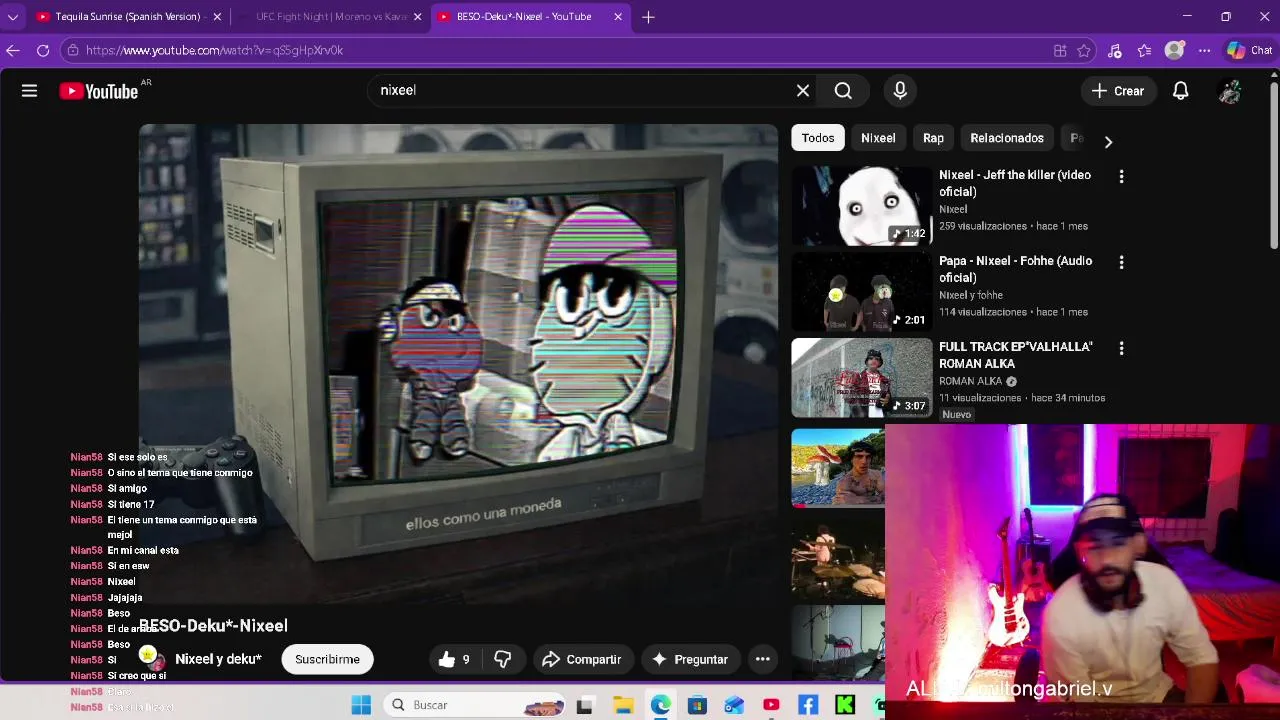
Task: Subscribe with the Suscribirme button
Action: (327, 659)
